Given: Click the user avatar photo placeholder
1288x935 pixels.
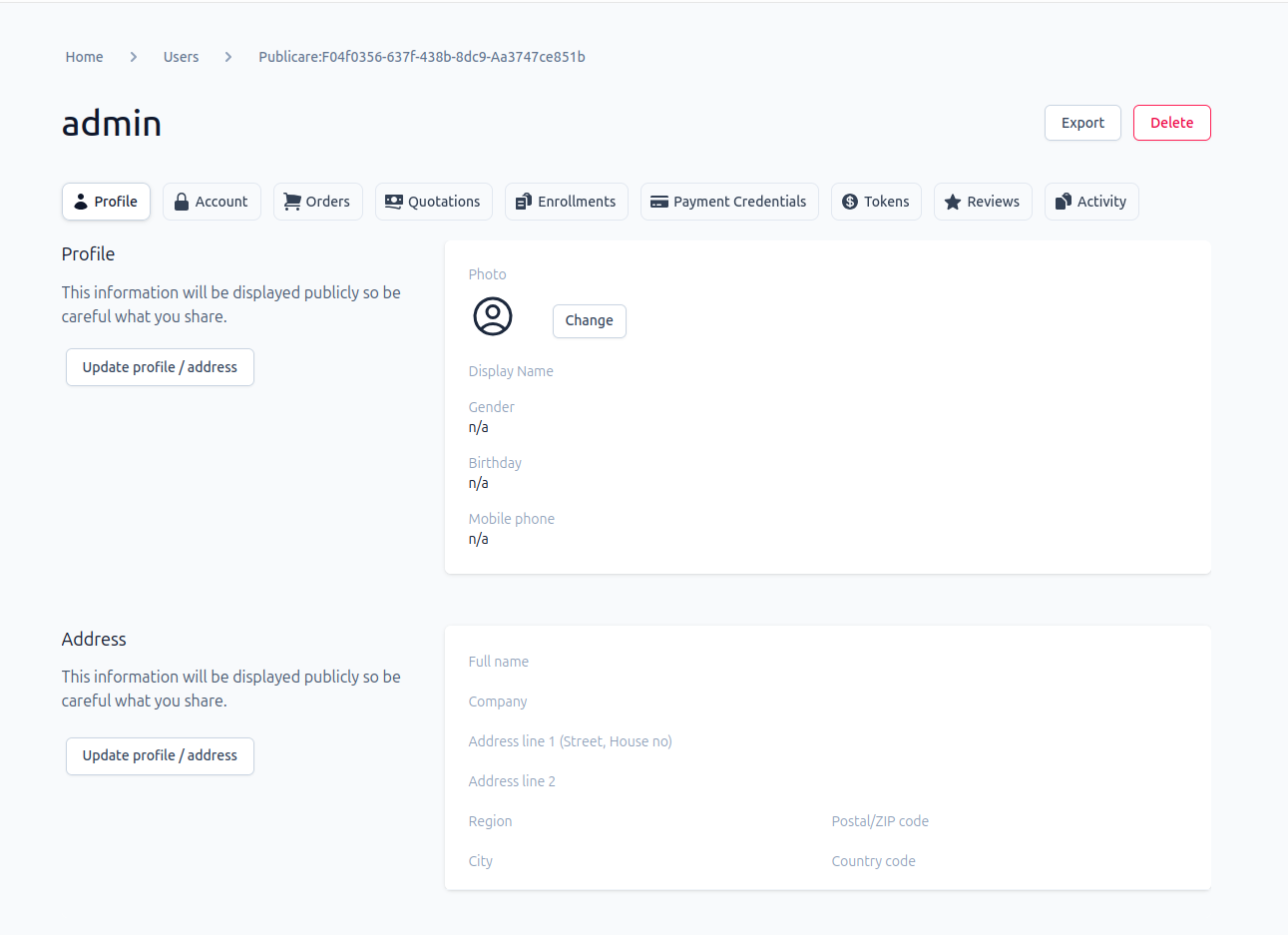Looking at the screenshot, I should 493,316.
